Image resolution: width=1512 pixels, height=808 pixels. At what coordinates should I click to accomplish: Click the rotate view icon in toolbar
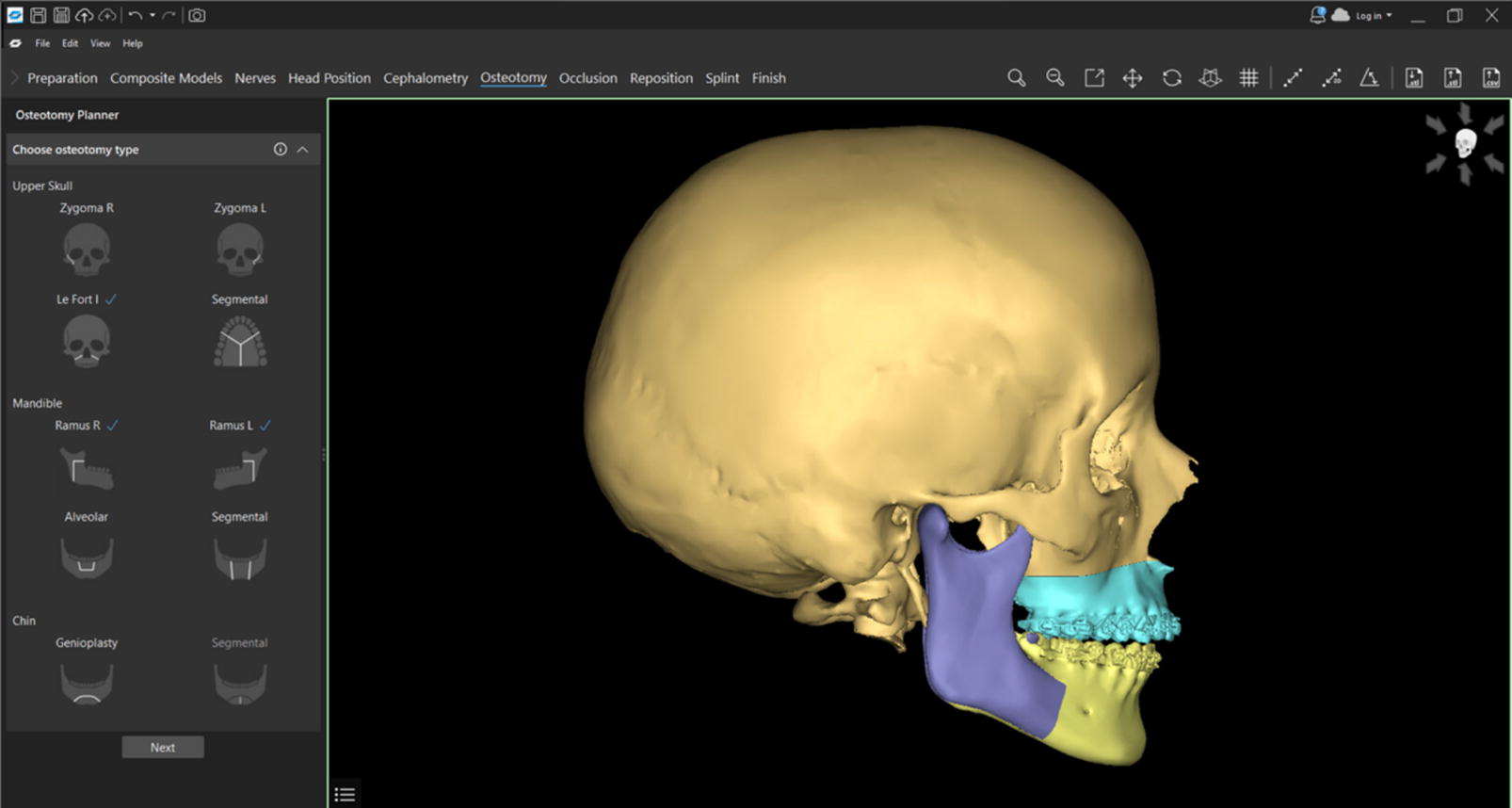[1171, 78]
